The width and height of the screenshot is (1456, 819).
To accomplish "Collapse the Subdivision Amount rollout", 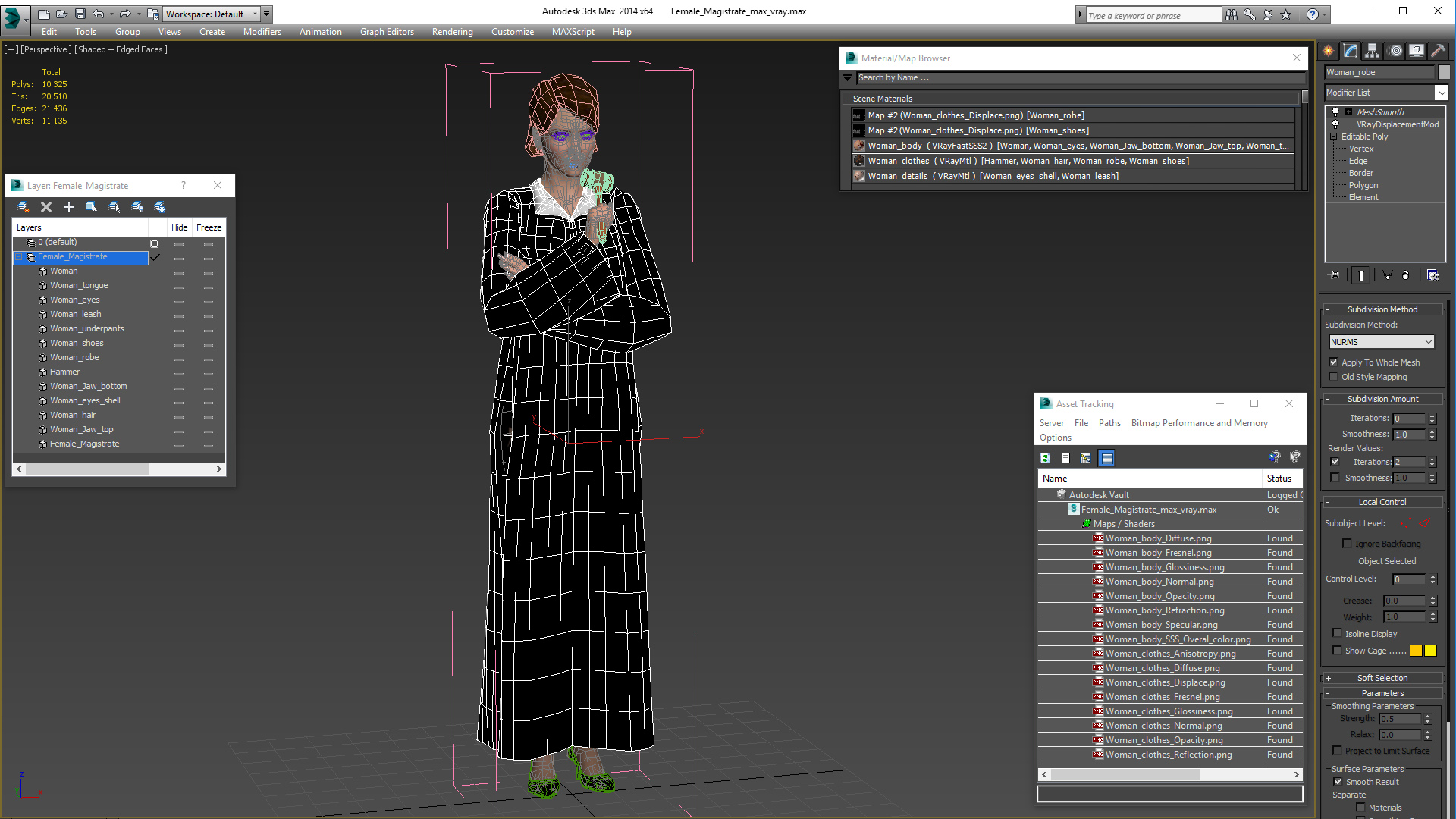I will click(1382, 399).
